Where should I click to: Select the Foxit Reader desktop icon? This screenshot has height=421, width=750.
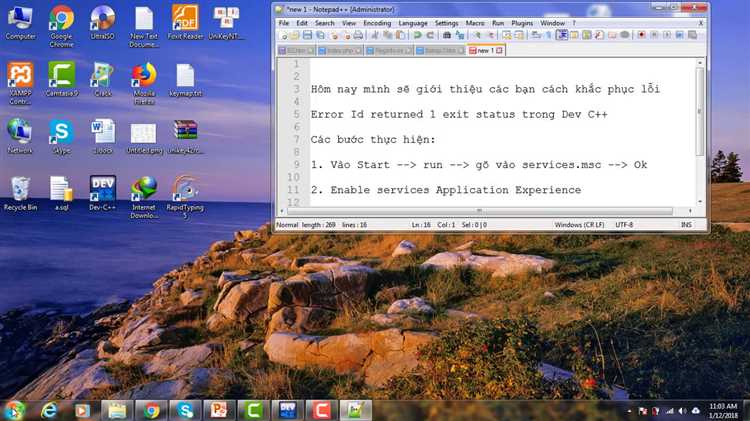pos(185,22)
